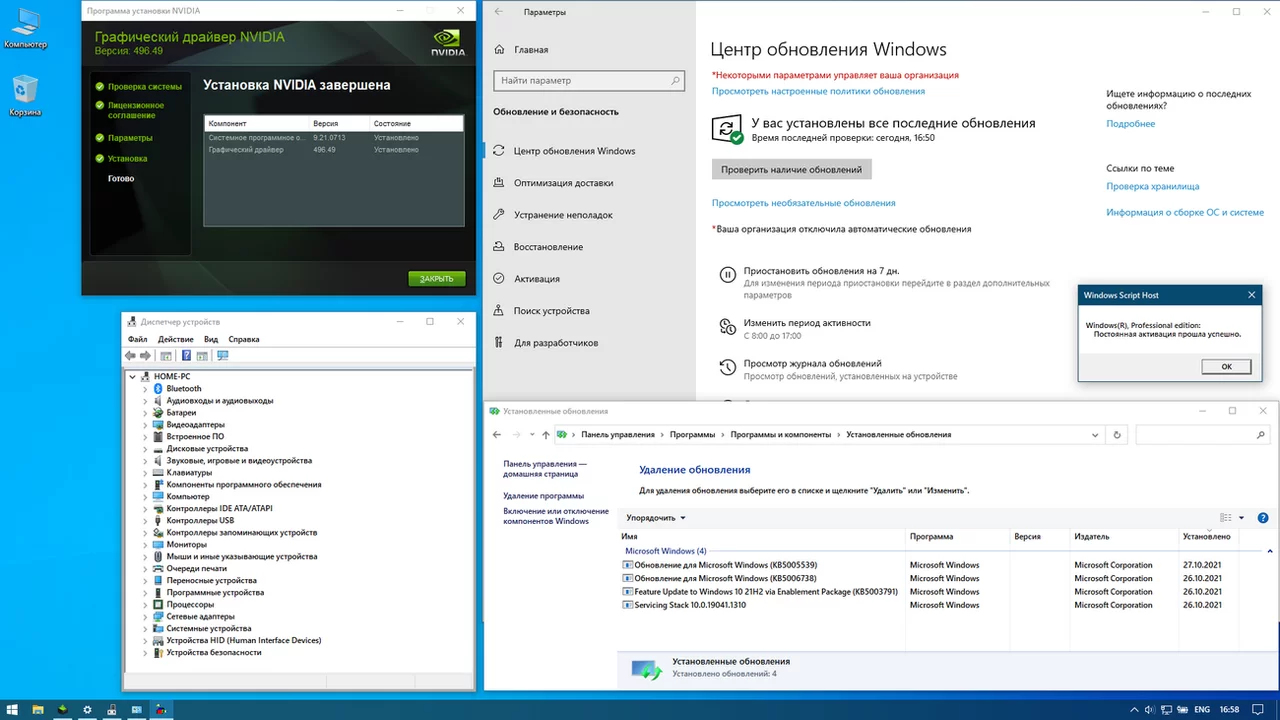This screenshot has height=720, width=1280.
Task: Open the Упорядочить dropdown
Action: pos(656,518)
